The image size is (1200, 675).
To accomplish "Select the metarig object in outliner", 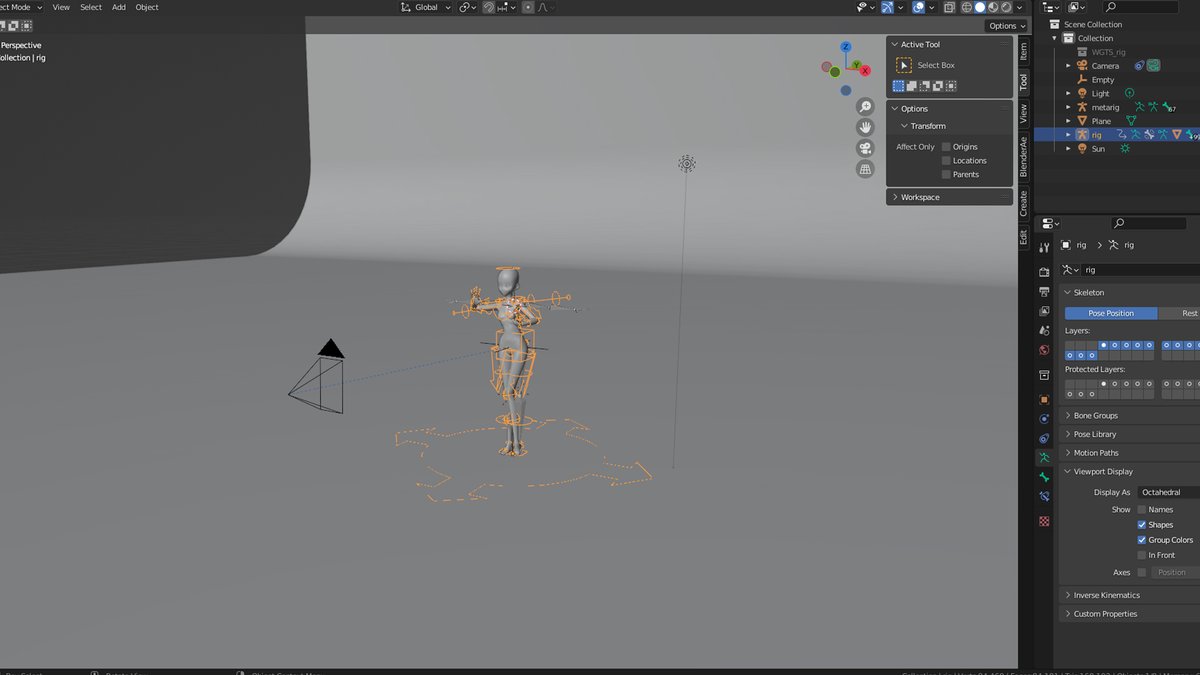I will coord(1105,107).
